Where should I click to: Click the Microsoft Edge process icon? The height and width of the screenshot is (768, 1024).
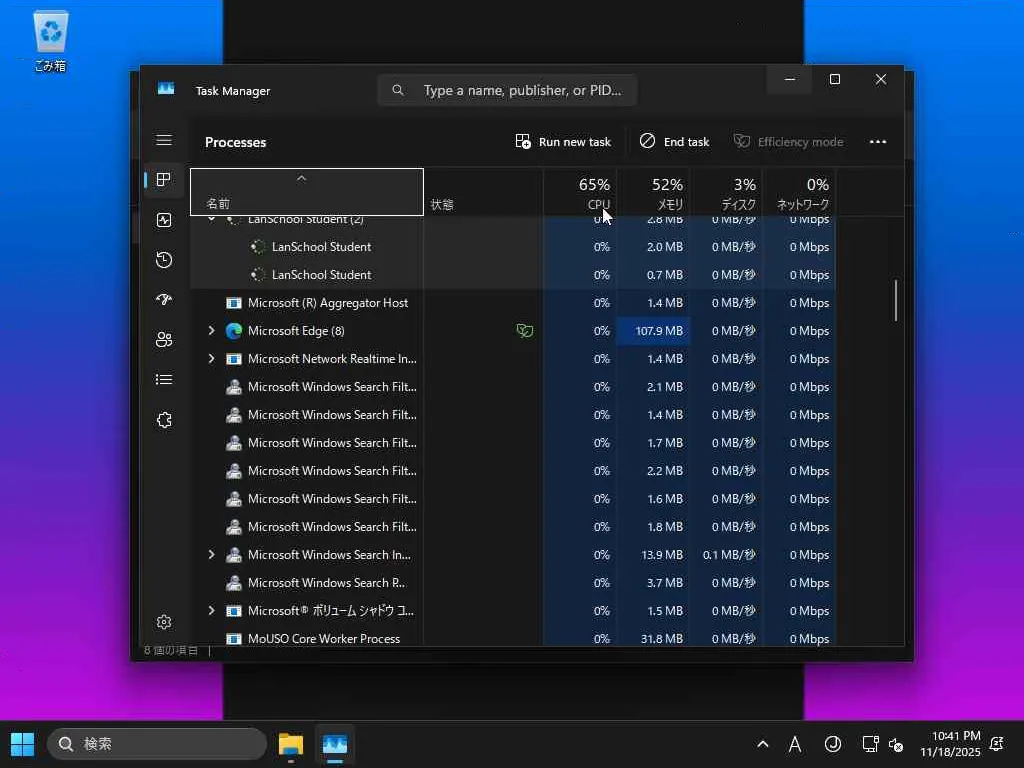tap(234, 331)
